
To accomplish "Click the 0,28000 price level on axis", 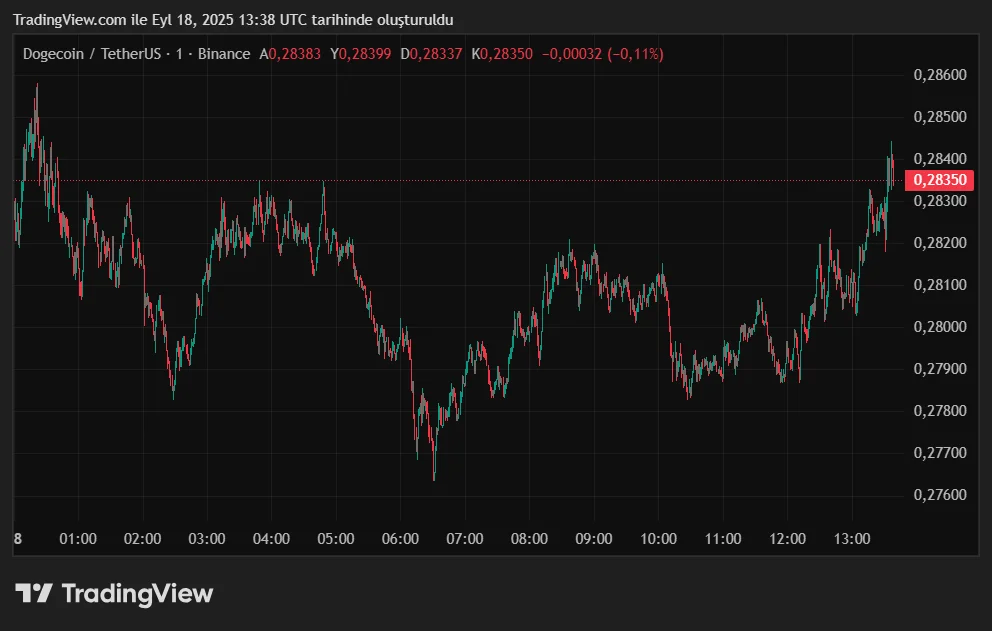I will click(x=941, y=327).
